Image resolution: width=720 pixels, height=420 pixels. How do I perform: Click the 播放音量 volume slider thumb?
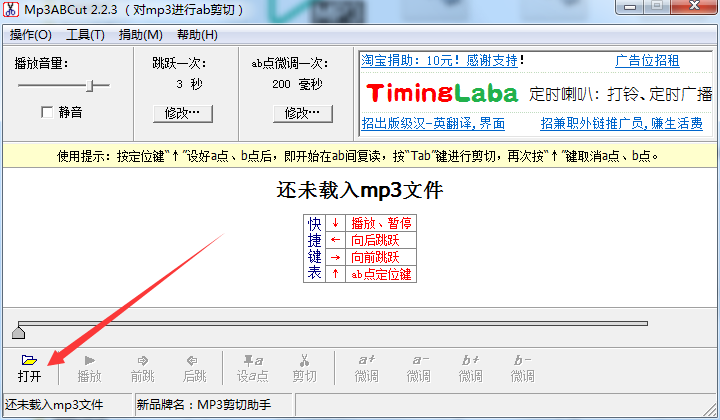[90, 85]
